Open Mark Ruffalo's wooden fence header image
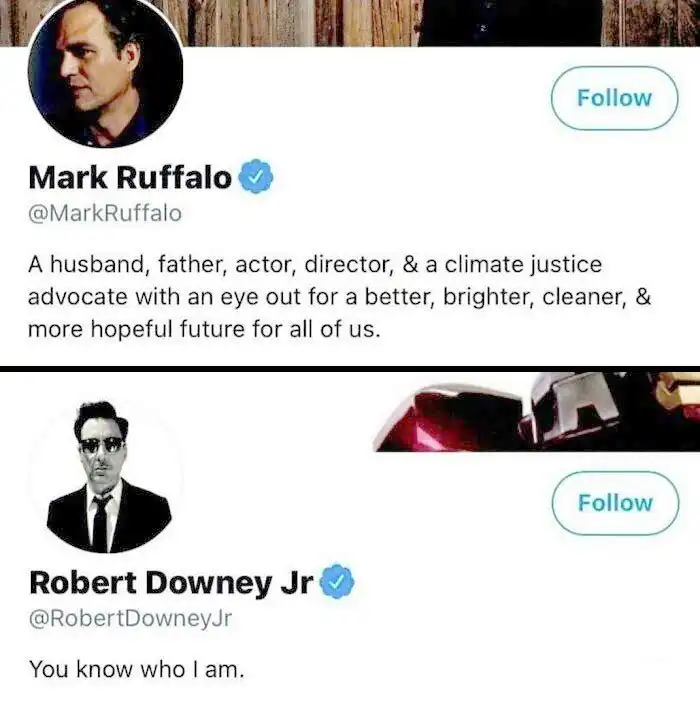This screenshot has width=700, height=723. point(300,22)
